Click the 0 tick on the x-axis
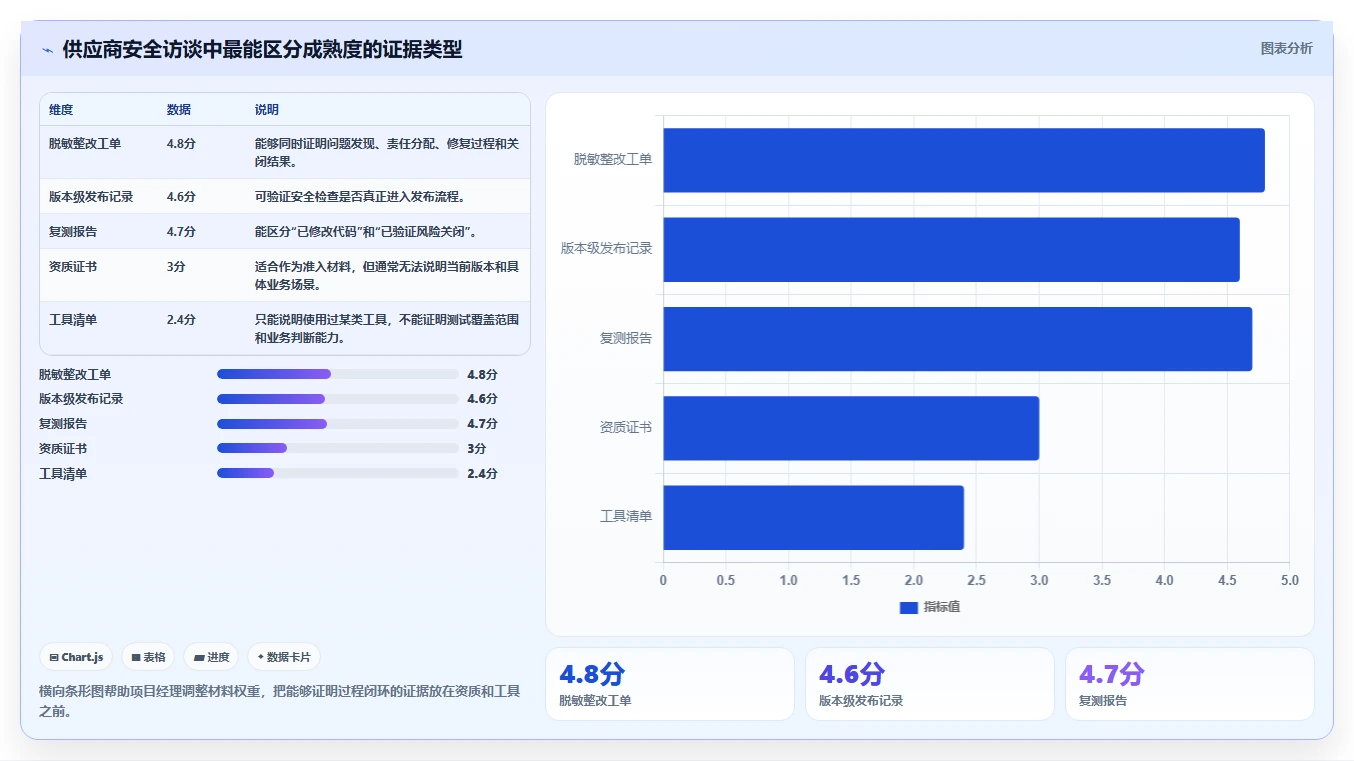This screenshot has width=1354, height=761. click(x=663, y=580)
